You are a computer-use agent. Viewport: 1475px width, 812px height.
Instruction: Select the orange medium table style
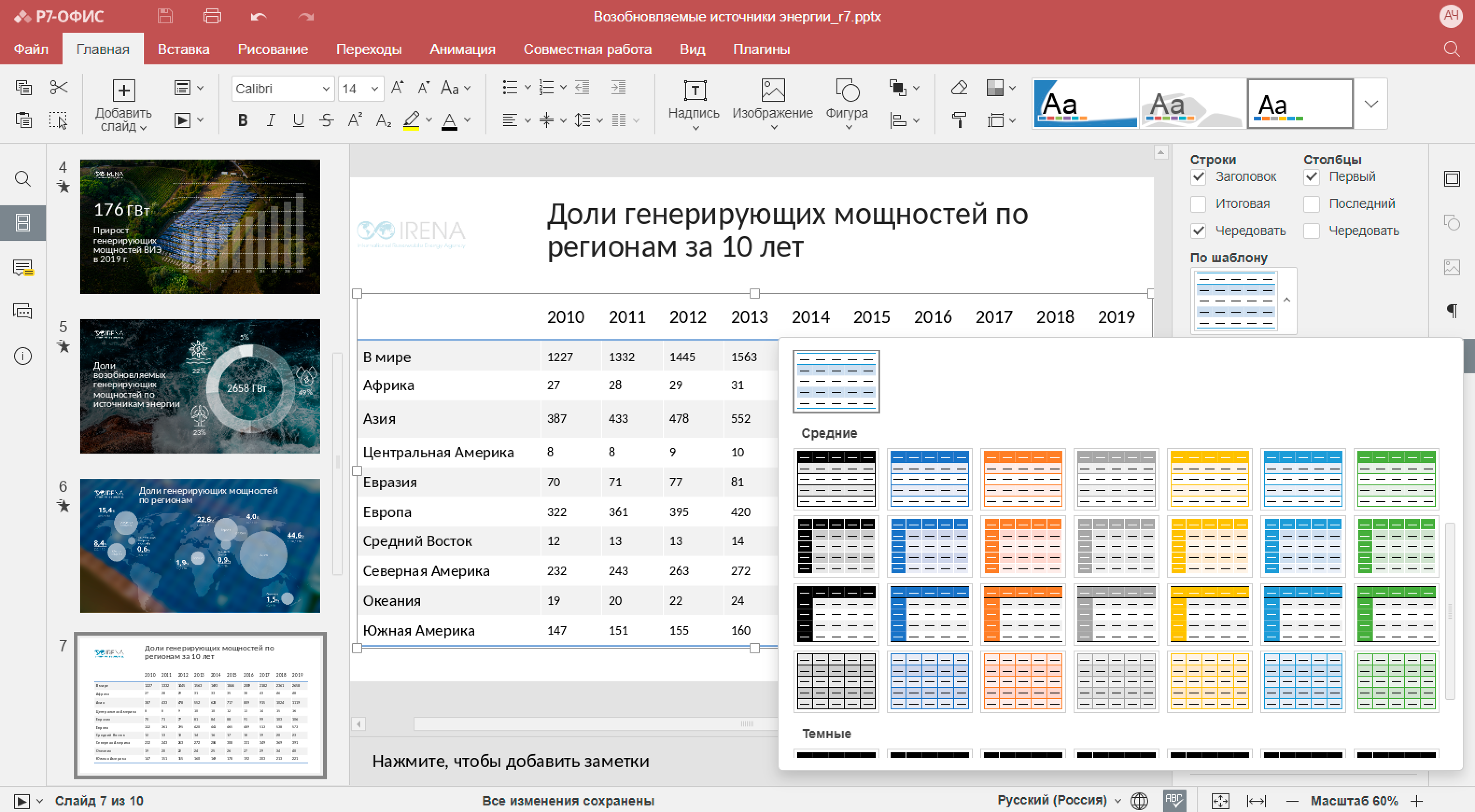click(x=1023, y=479)
